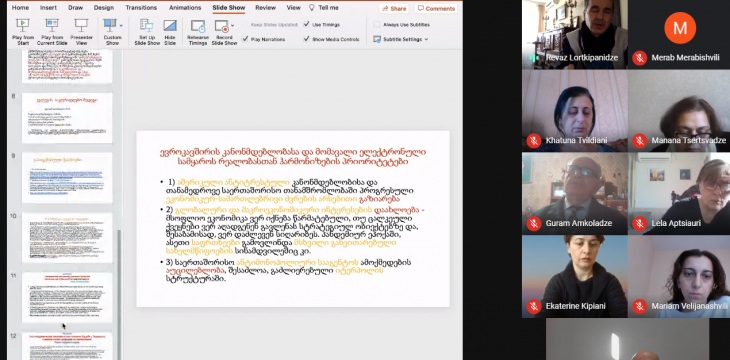The image size is (730, 360).
Task: Enable Always Use Subtitles checkbox
Action: point(377,25)
